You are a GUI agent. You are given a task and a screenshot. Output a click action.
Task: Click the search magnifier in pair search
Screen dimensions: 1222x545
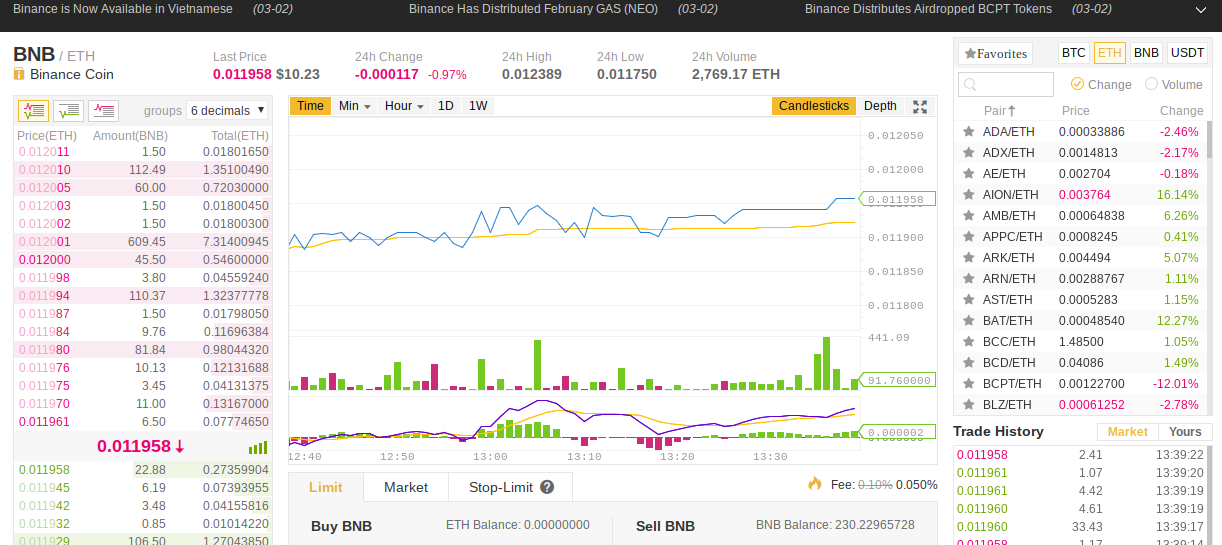971,85
